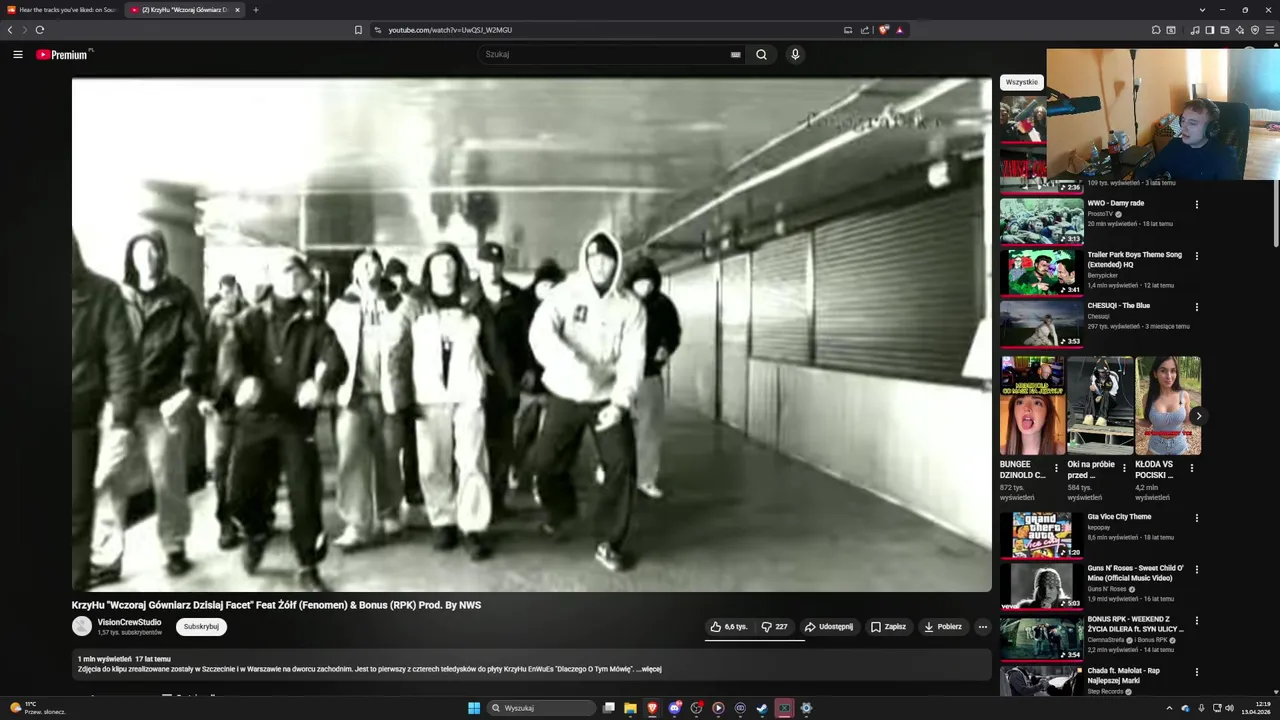This screenshot has width=1280, height=720.
Task: Open Steam from the taskbar
Action: coord(762,708)
